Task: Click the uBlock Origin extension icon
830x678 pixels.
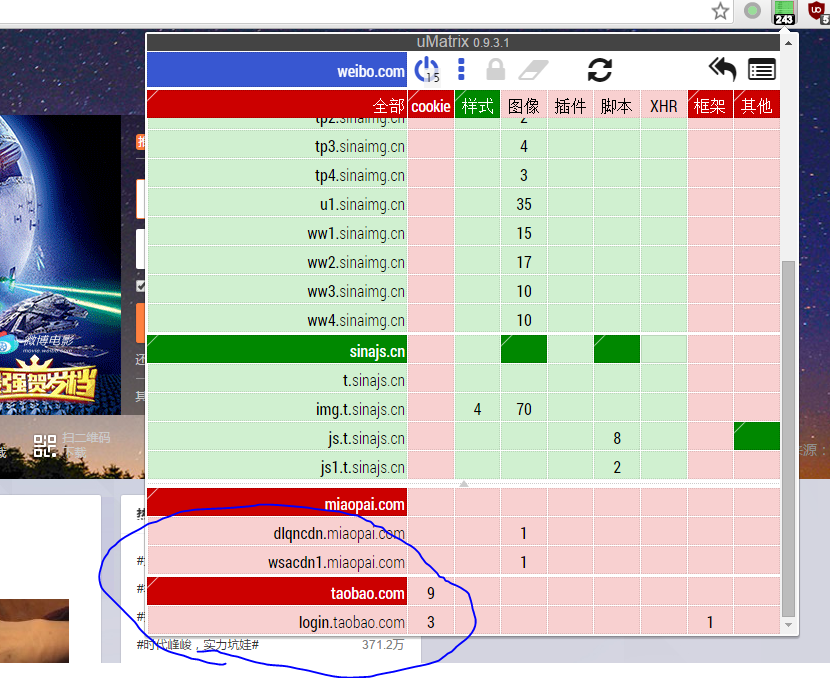Action: click(x=817, y=12)
